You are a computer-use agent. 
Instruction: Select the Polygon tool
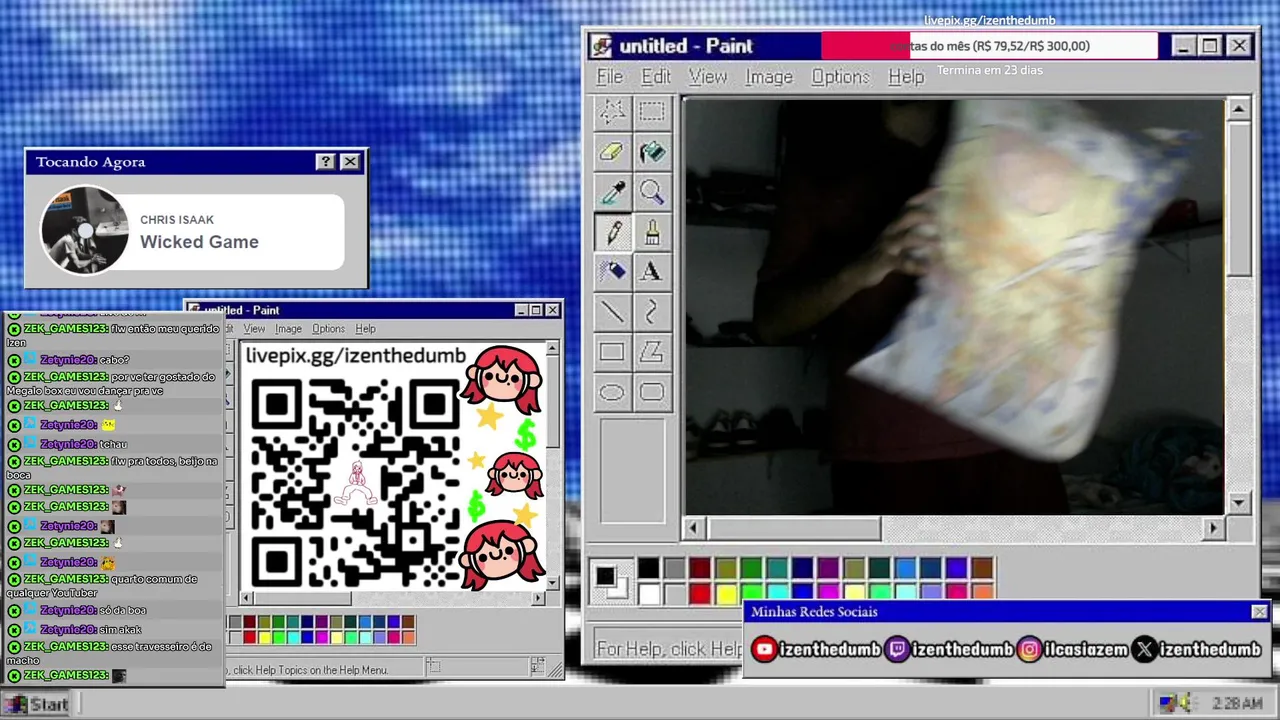(652, 352)
